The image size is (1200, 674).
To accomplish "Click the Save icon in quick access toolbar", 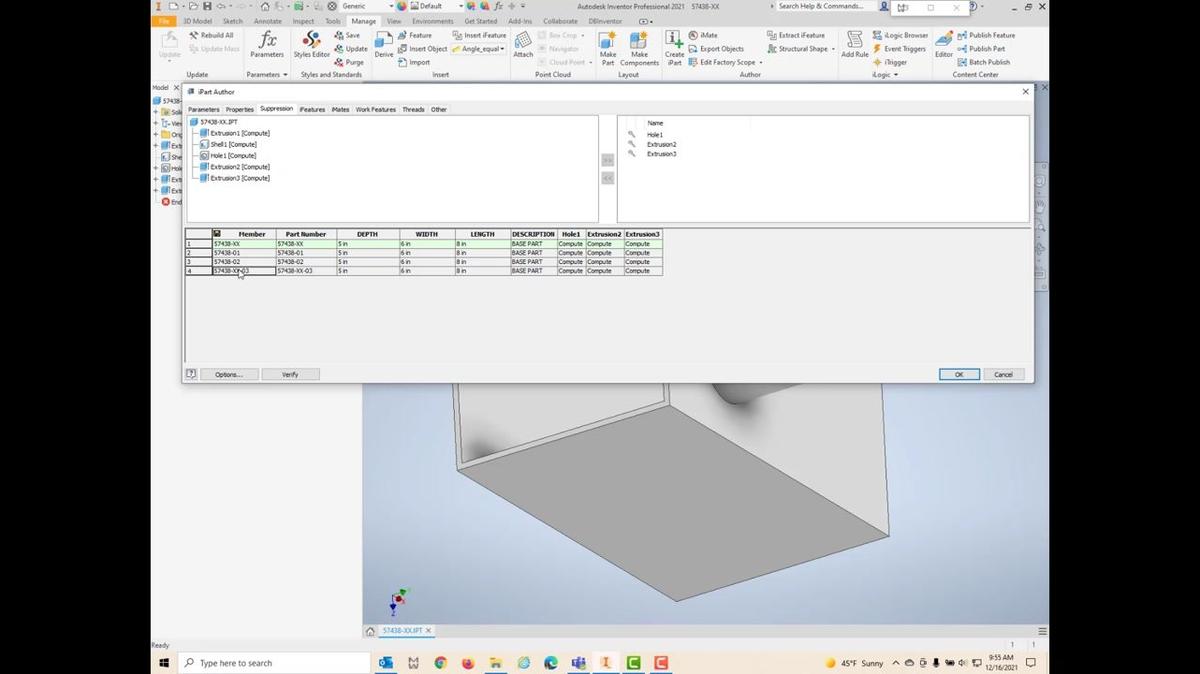I will (207, 6).
